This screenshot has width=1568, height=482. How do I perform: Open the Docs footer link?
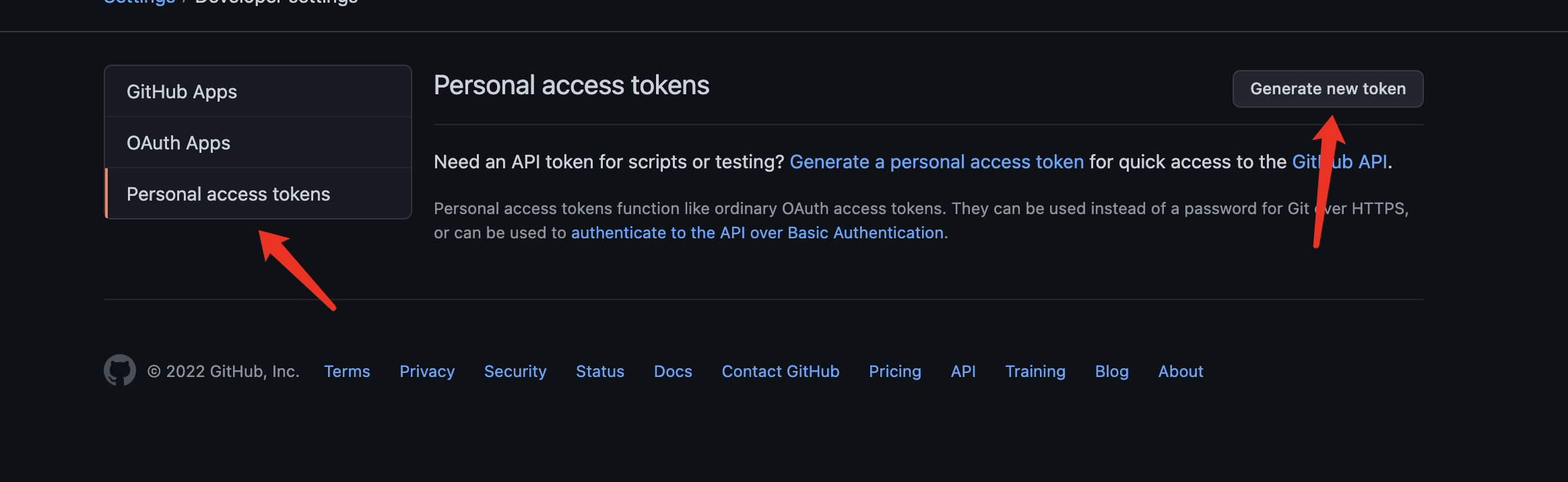point(673,372)
